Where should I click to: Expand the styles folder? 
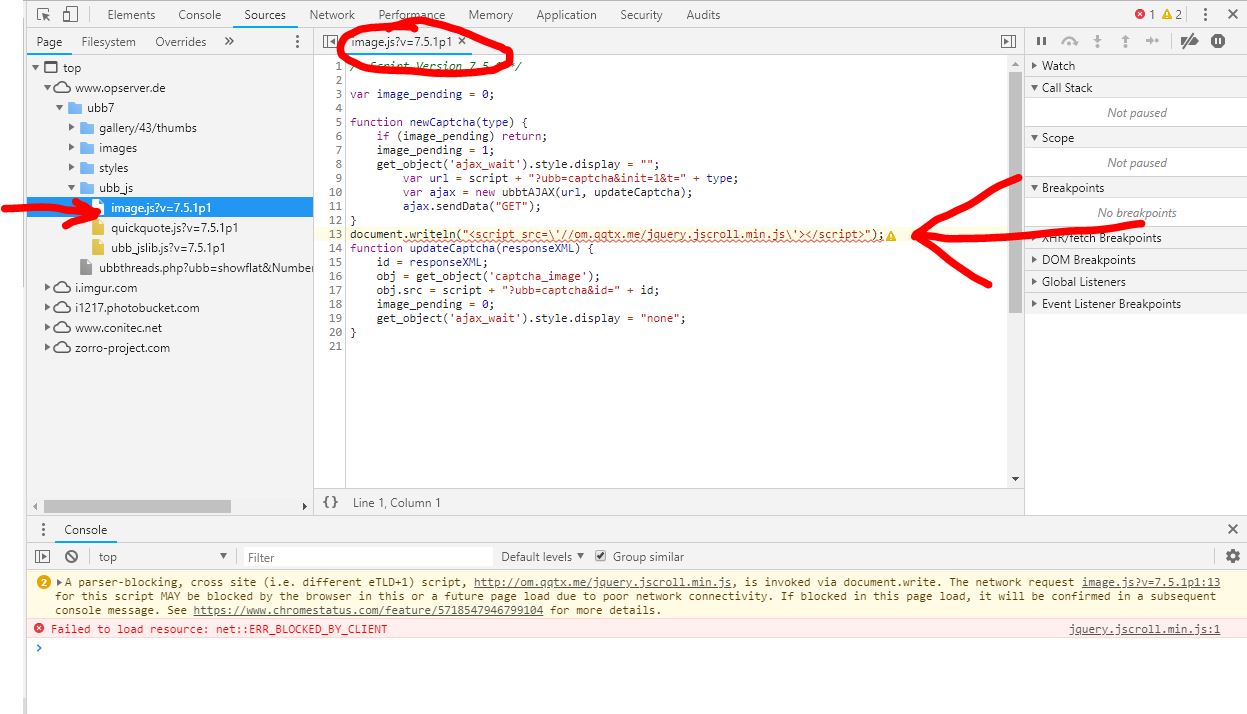click(x=72, y=167)
